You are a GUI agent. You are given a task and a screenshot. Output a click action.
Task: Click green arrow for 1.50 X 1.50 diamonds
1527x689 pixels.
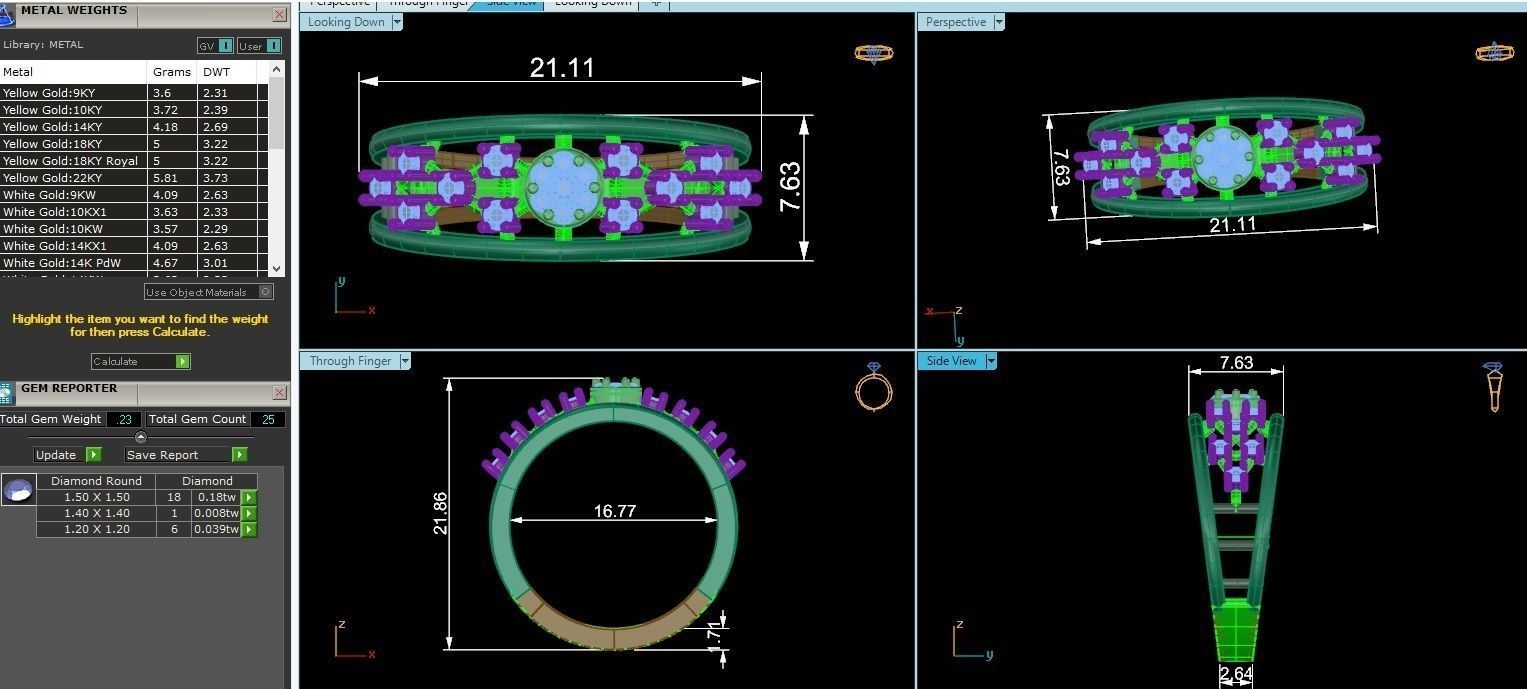click(x=249, y=497)
